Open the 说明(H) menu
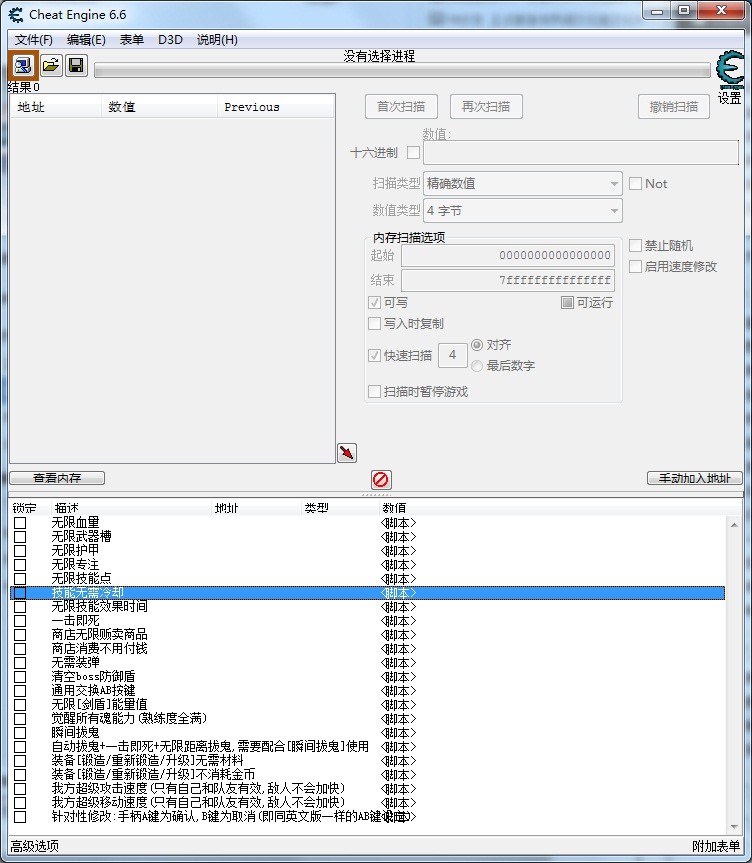Image resolution: width=752 pixels, height=863 pixels. pyautogui.click(x=217, y=40)
